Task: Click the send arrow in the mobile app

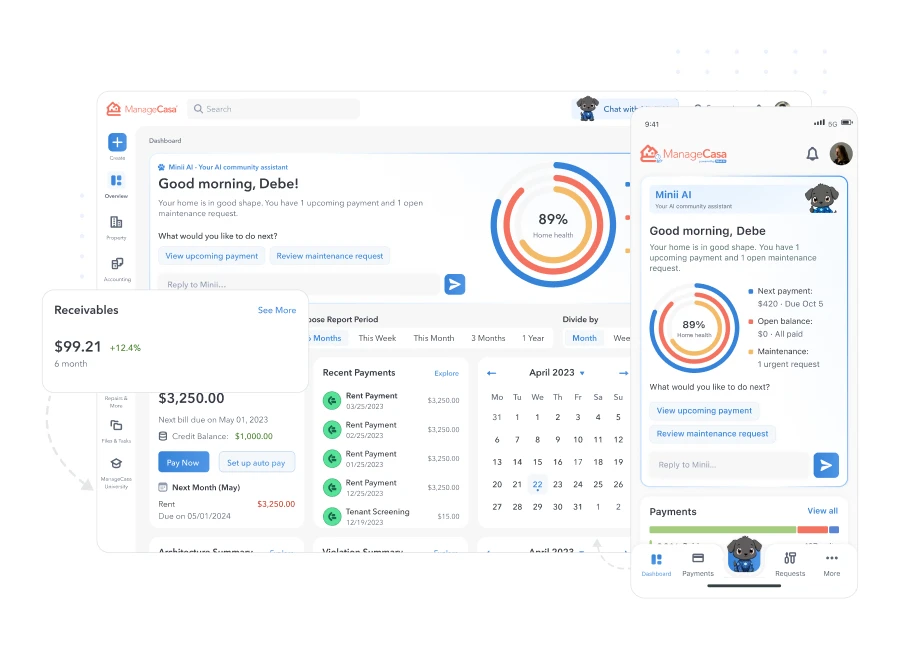Action: point(826,465)
